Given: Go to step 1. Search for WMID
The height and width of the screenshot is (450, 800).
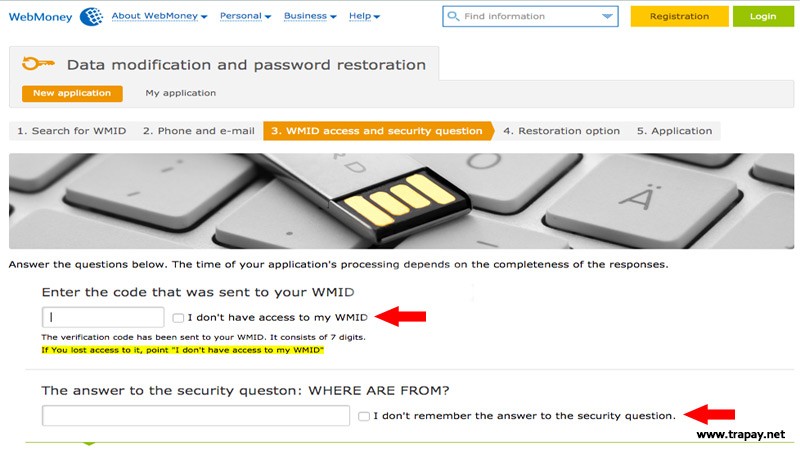Looking at the screenshot, I should click(72, 131).
